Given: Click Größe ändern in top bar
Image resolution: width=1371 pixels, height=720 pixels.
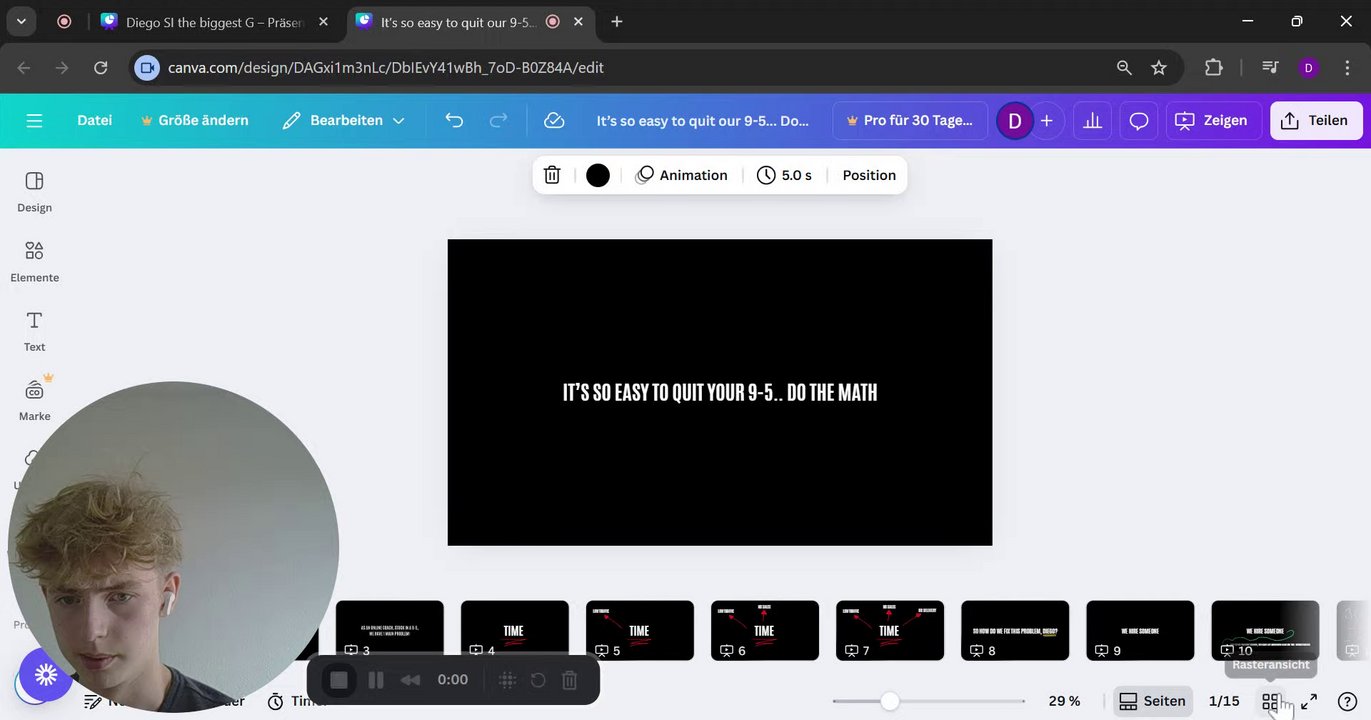Looking at the screenshot, I should (x=195, y=120).
